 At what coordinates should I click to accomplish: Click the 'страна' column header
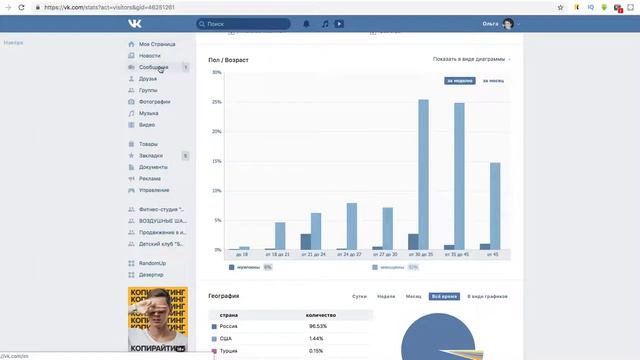click(x=229, y=316)
